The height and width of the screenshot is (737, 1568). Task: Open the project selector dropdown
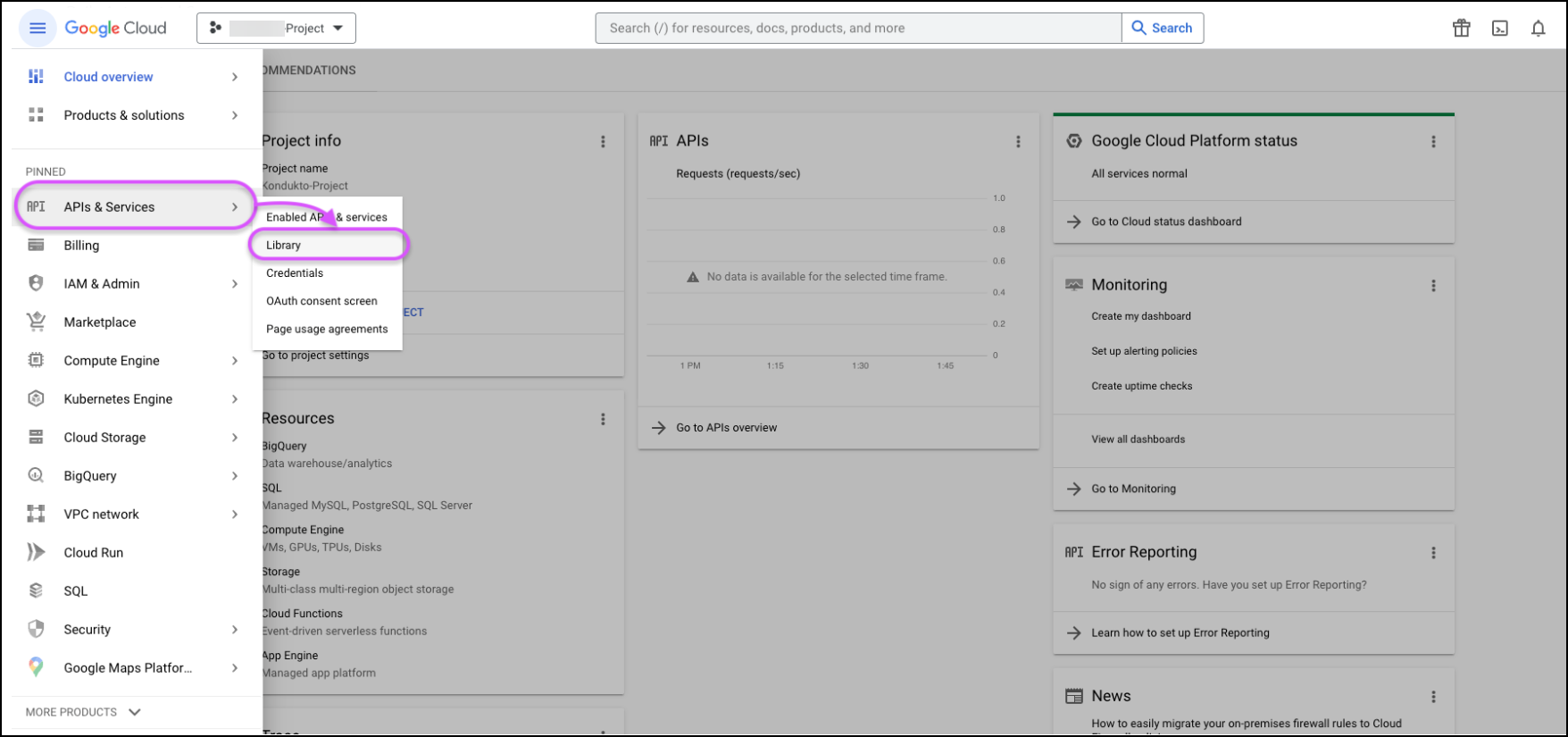coord(276,29)
